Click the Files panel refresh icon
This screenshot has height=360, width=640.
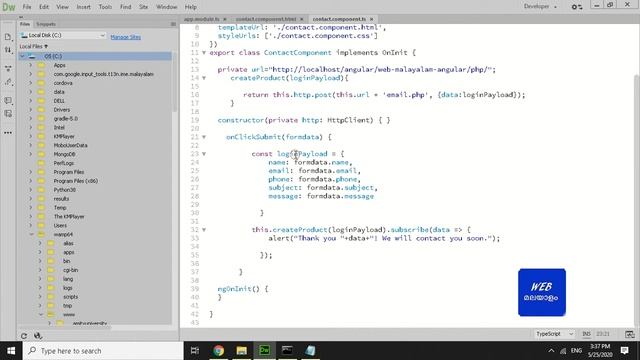[x=24, y=336]
